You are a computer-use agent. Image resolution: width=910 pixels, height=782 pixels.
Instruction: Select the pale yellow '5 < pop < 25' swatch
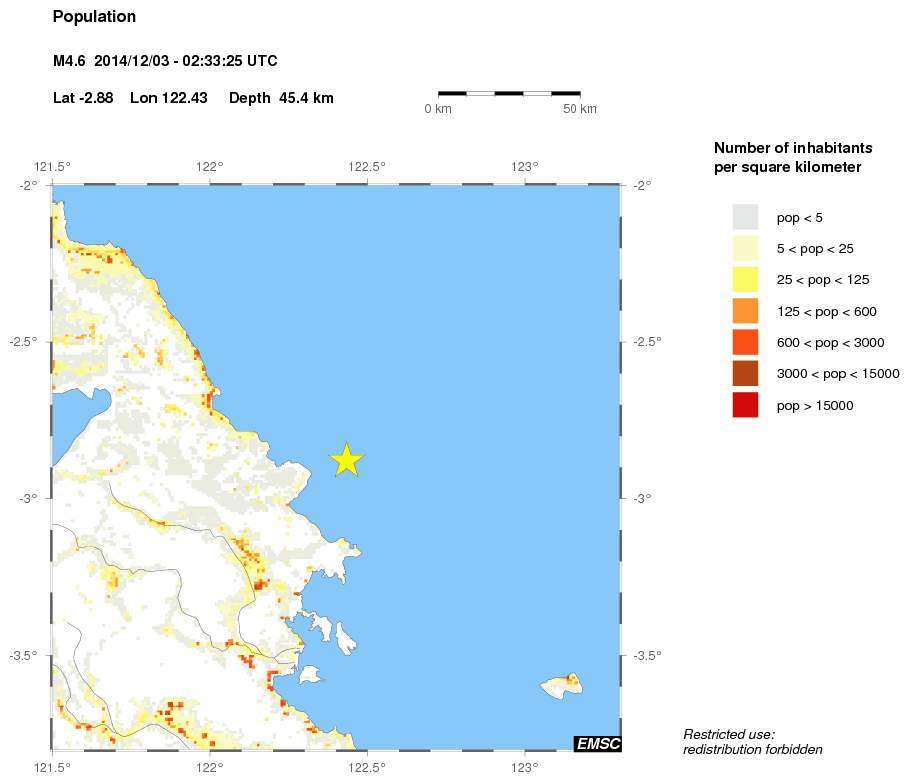coord(745,248)
